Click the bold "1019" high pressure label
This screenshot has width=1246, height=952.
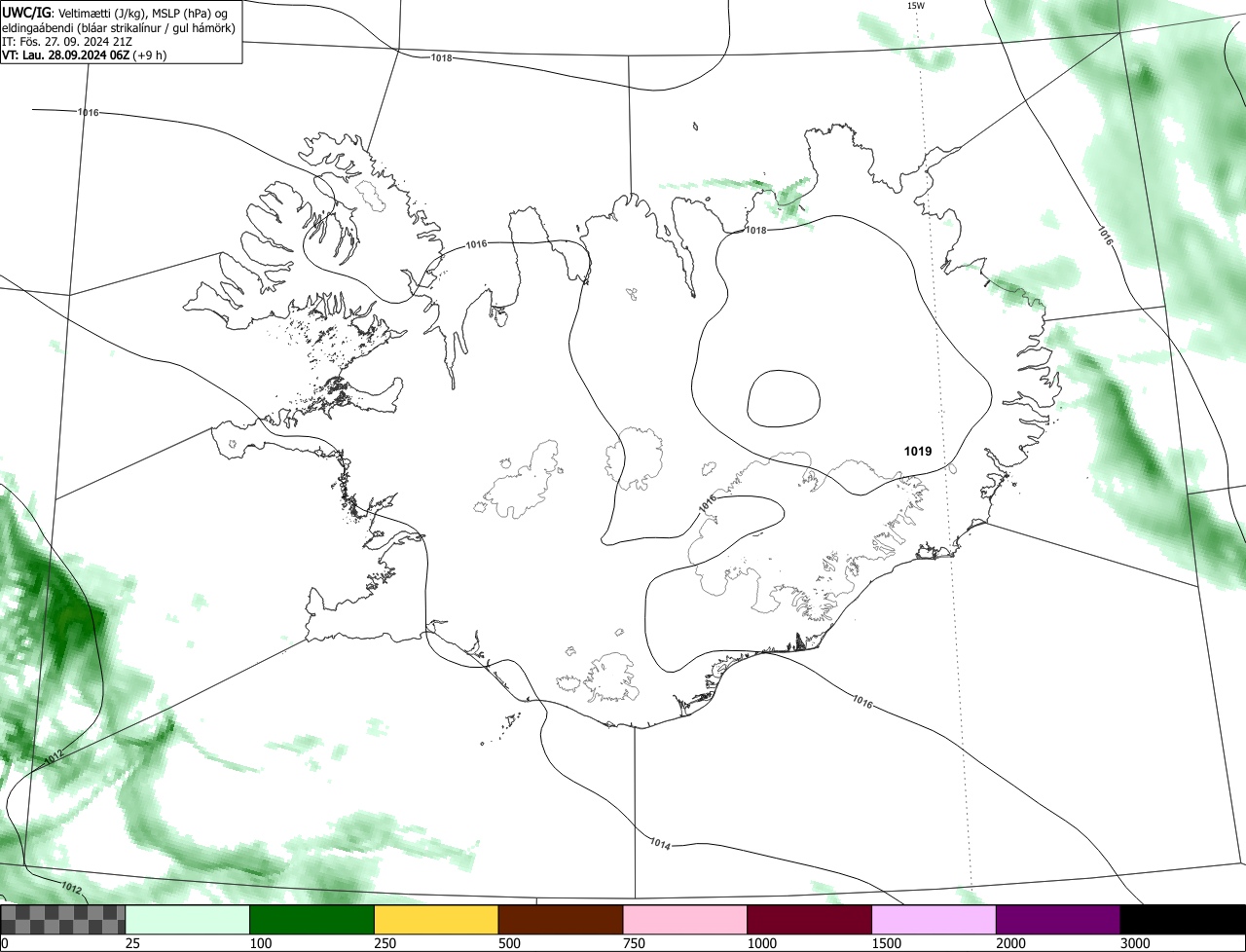pyautogui.click(x=918, y=452)
